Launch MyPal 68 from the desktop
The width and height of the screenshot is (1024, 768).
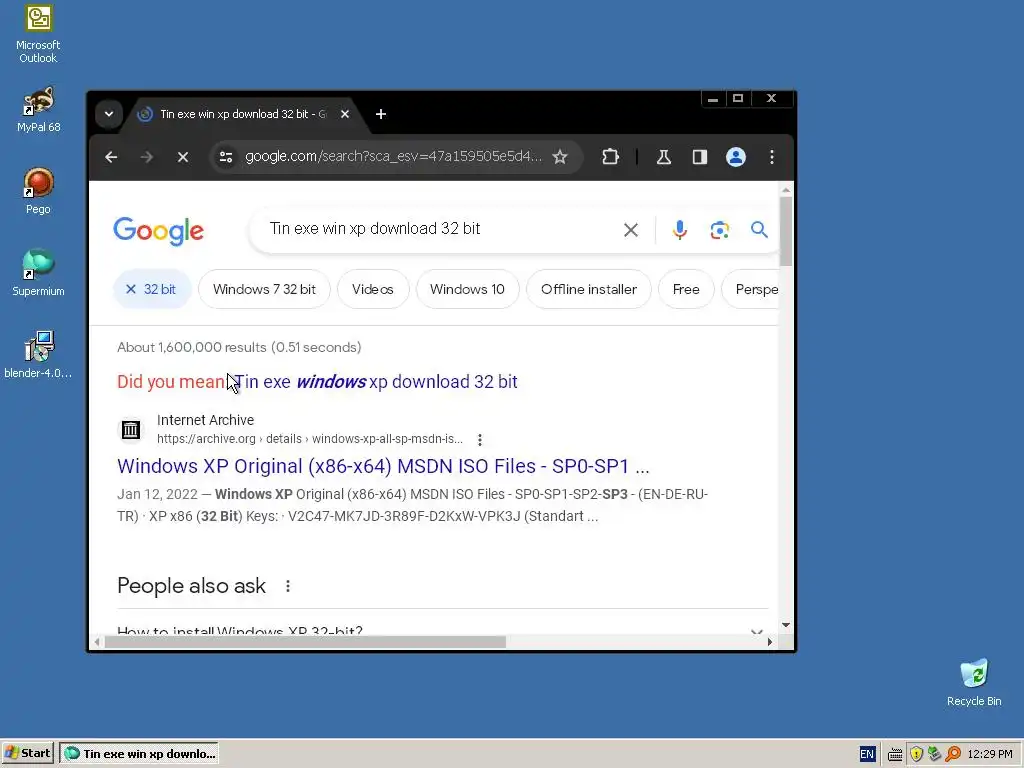pyautogui.click(x=38, y=109)
